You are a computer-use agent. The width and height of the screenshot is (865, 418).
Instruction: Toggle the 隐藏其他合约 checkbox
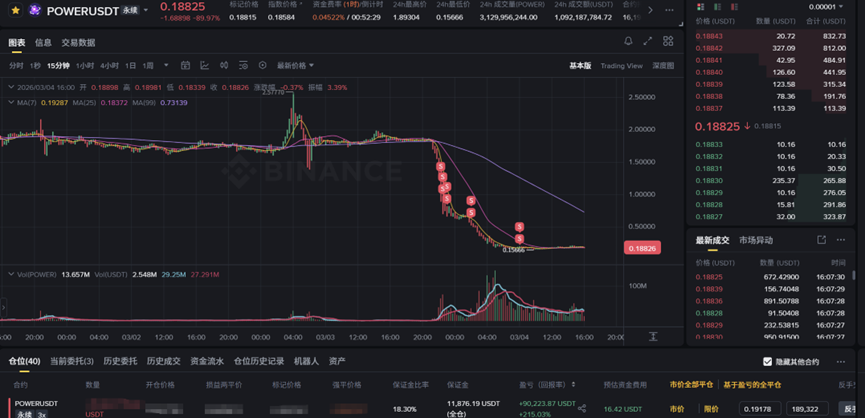pos(767,362)
